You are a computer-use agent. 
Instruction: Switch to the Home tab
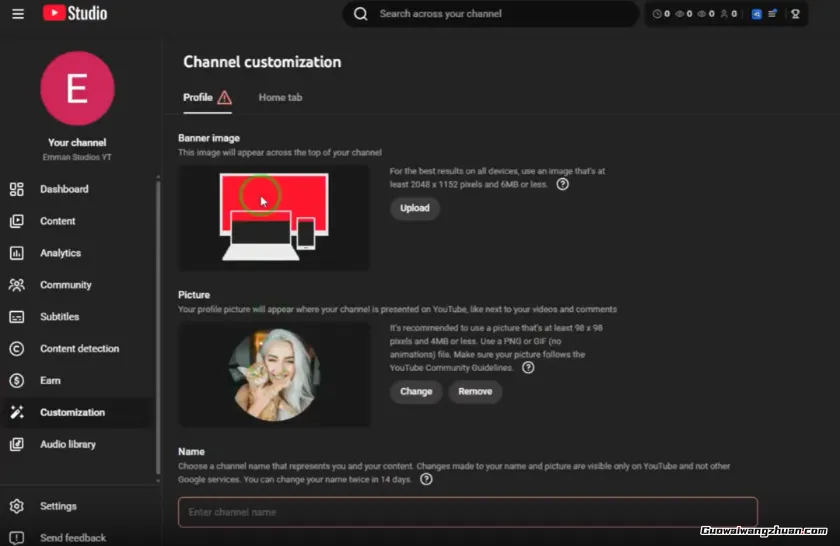(x=280, y=98)
